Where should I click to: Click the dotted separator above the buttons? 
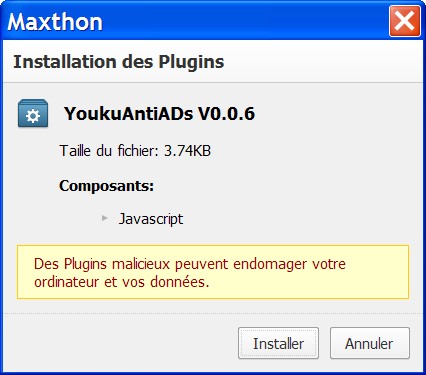(213, 313)
